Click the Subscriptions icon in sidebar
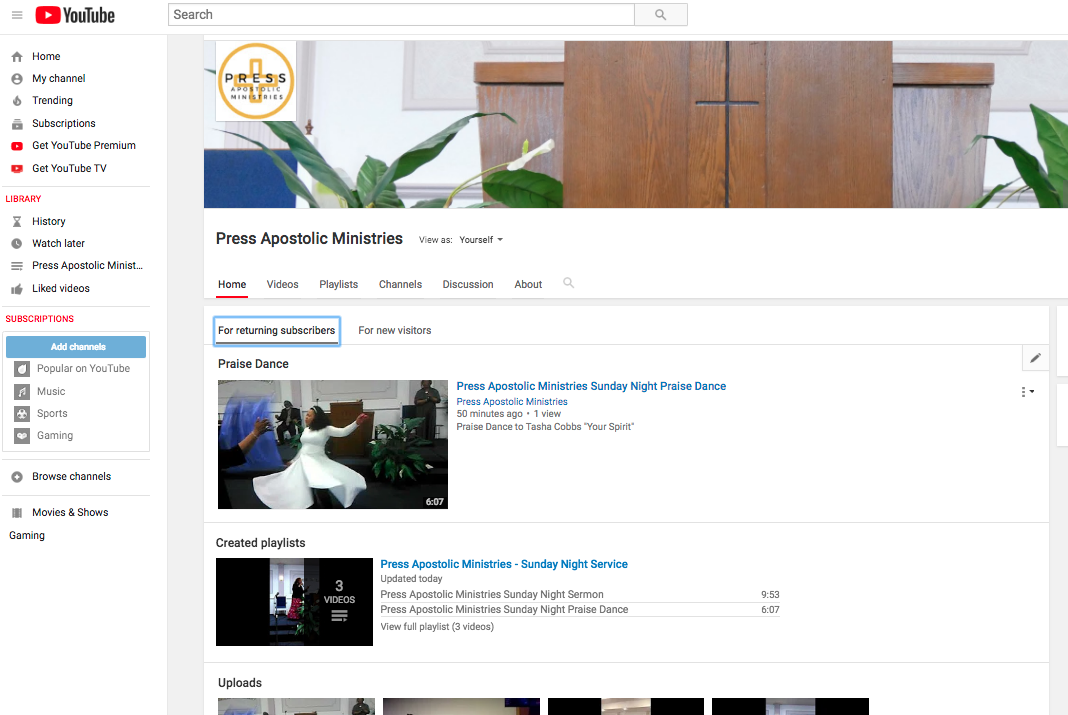 (17, 123)
